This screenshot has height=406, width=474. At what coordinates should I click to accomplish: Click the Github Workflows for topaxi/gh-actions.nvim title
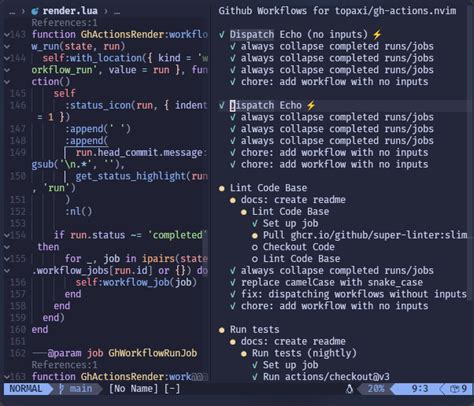pos(337,11)
